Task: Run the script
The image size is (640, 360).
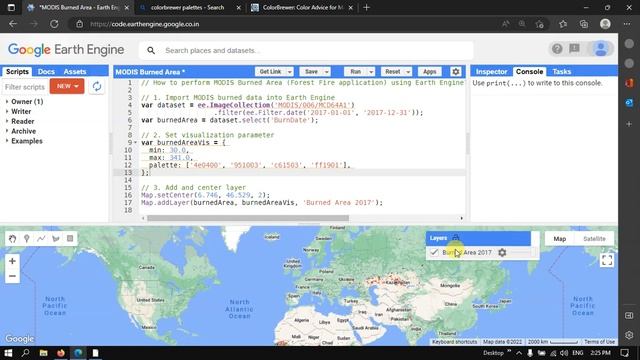Action: click(x=356, y=72)
